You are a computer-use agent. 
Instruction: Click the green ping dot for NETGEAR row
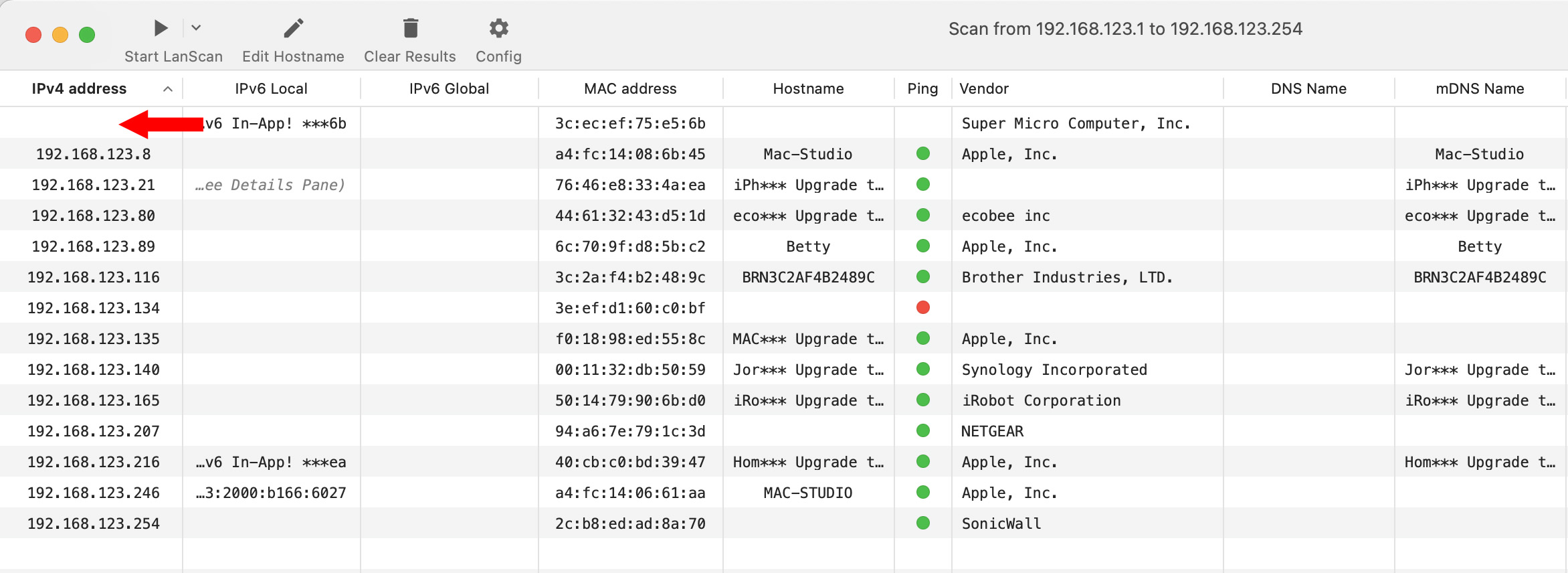(x=923, y=431)
